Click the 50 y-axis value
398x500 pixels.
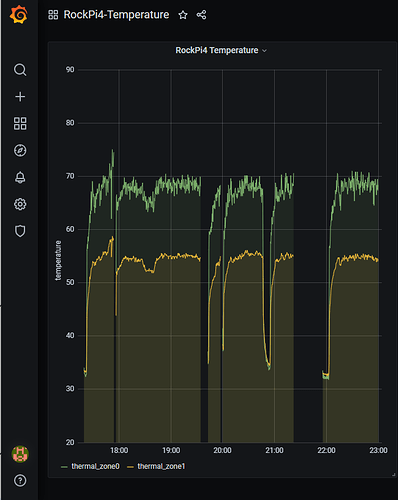[x=70, y=282]
